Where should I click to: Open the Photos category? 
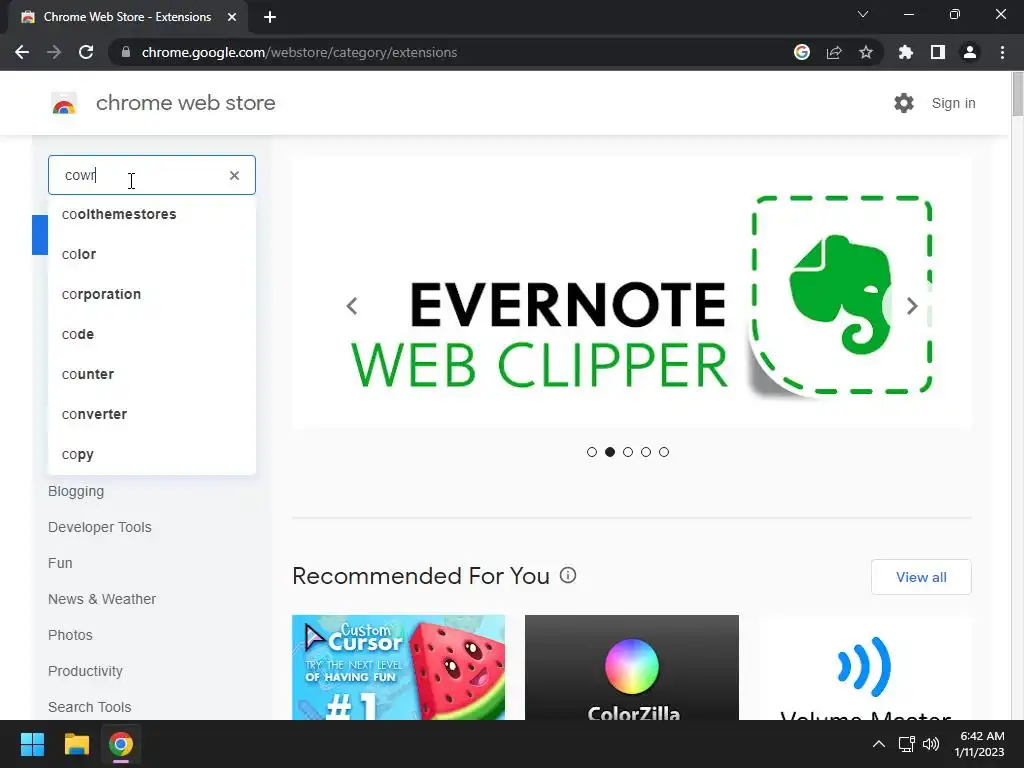(70, 635)
